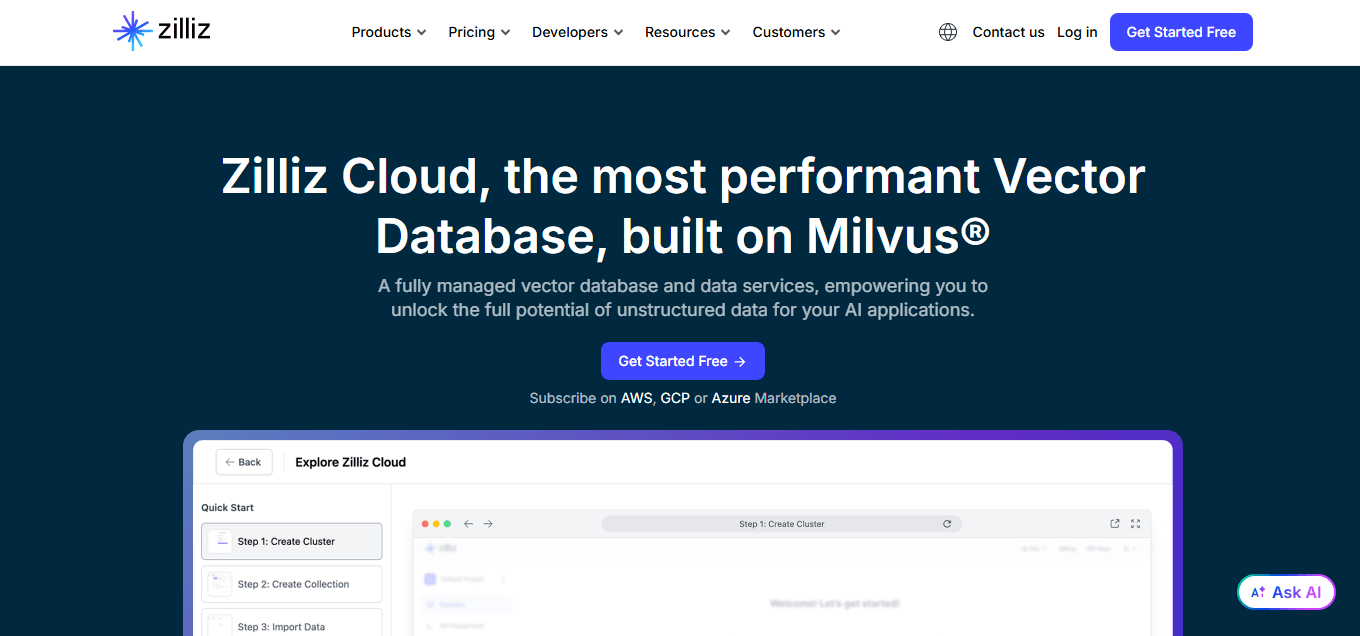Click the Back button in Explore panel

(x=243, y=462)
